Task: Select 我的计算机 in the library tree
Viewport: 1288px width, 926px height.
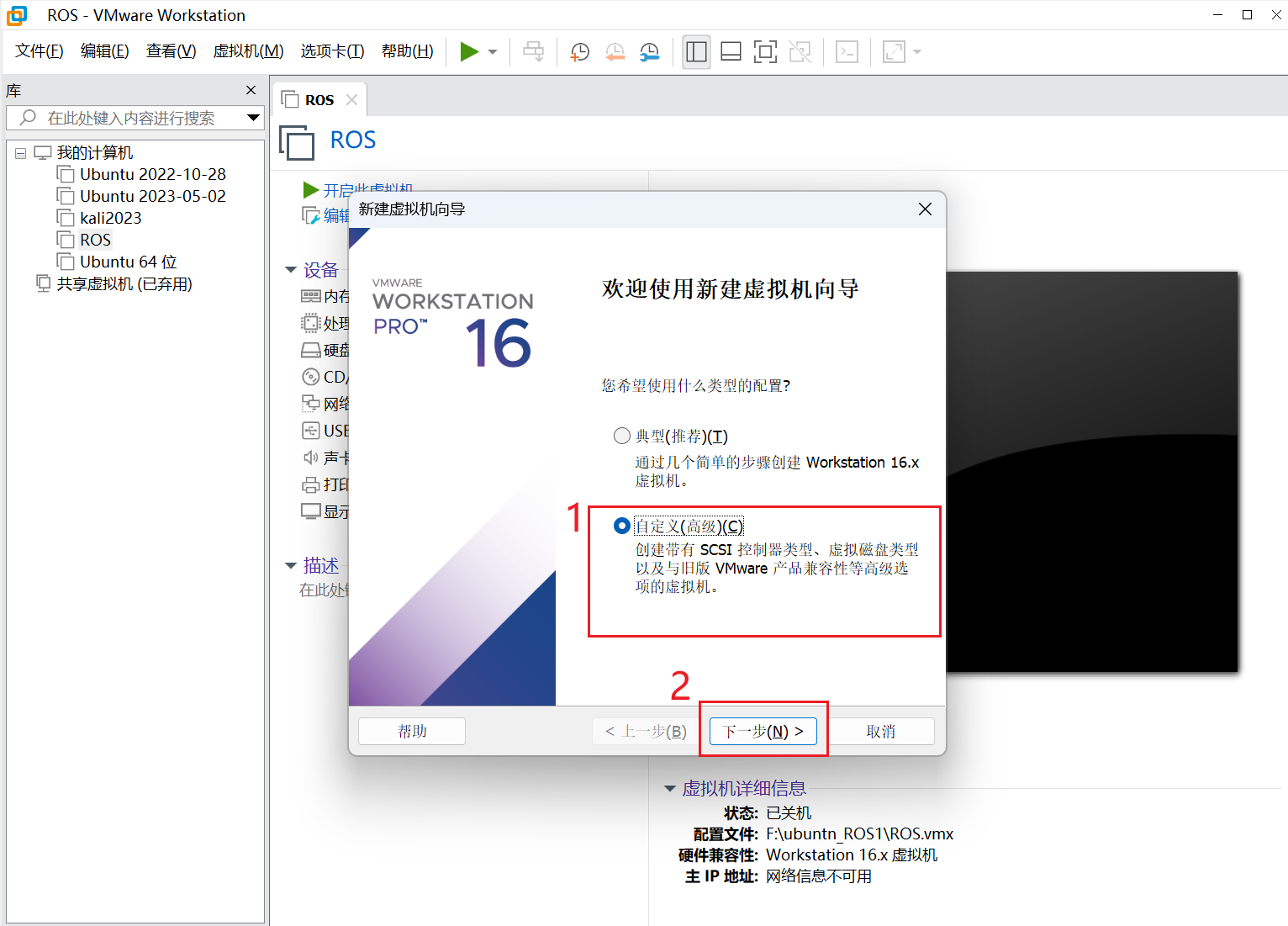Action: click(x=95, y=152)
